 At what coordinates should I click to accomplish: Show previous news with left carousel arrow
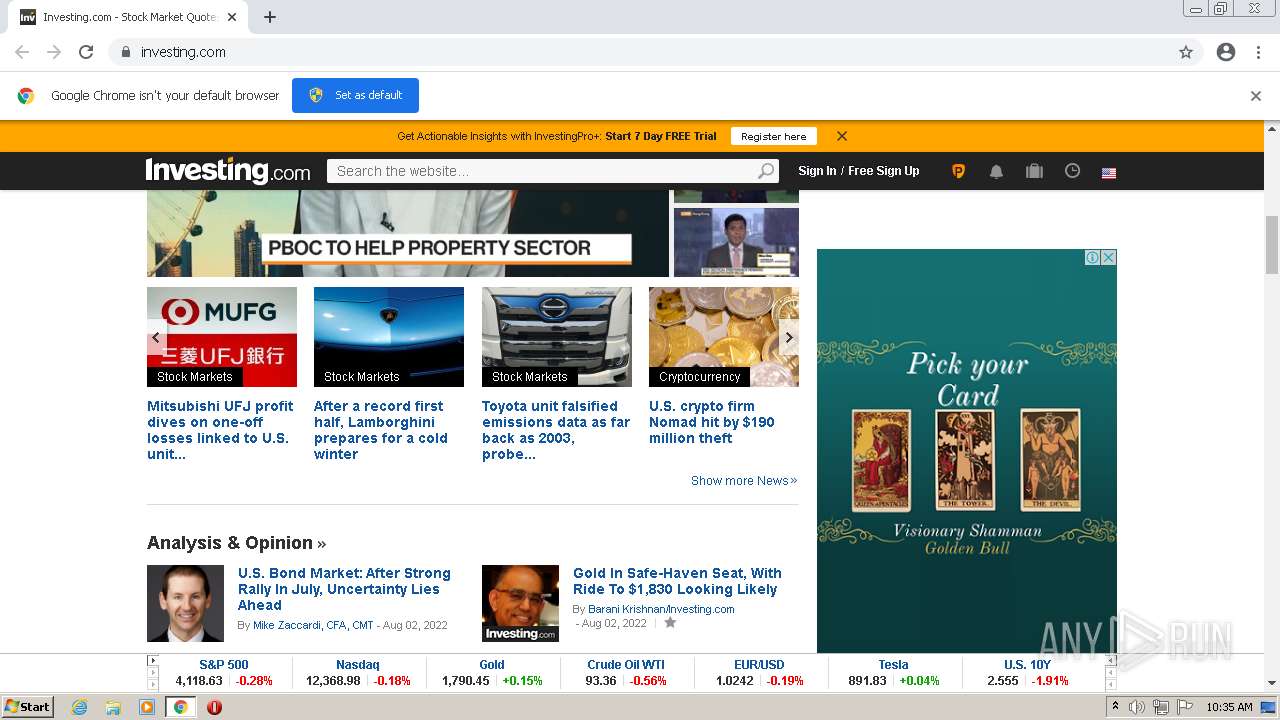pos(156,338)
